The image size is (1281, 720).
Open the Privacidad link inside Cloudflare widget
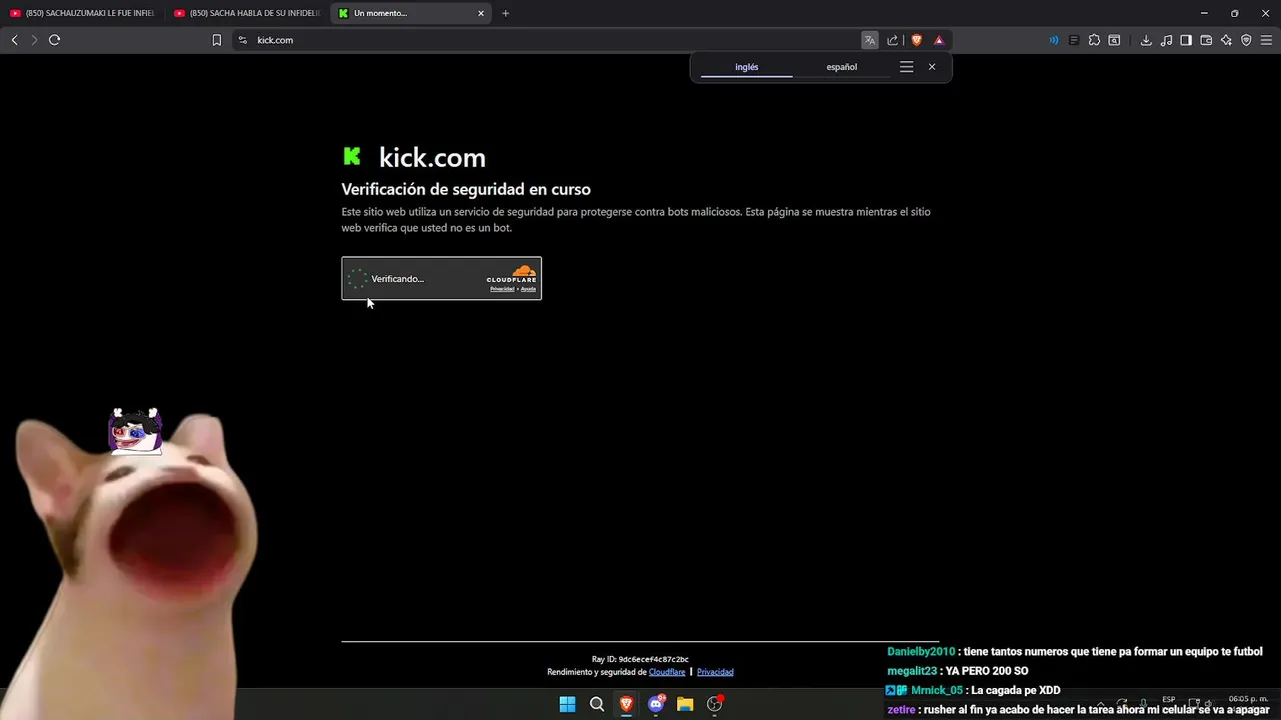pyautogui.click(x=502, y=289)
